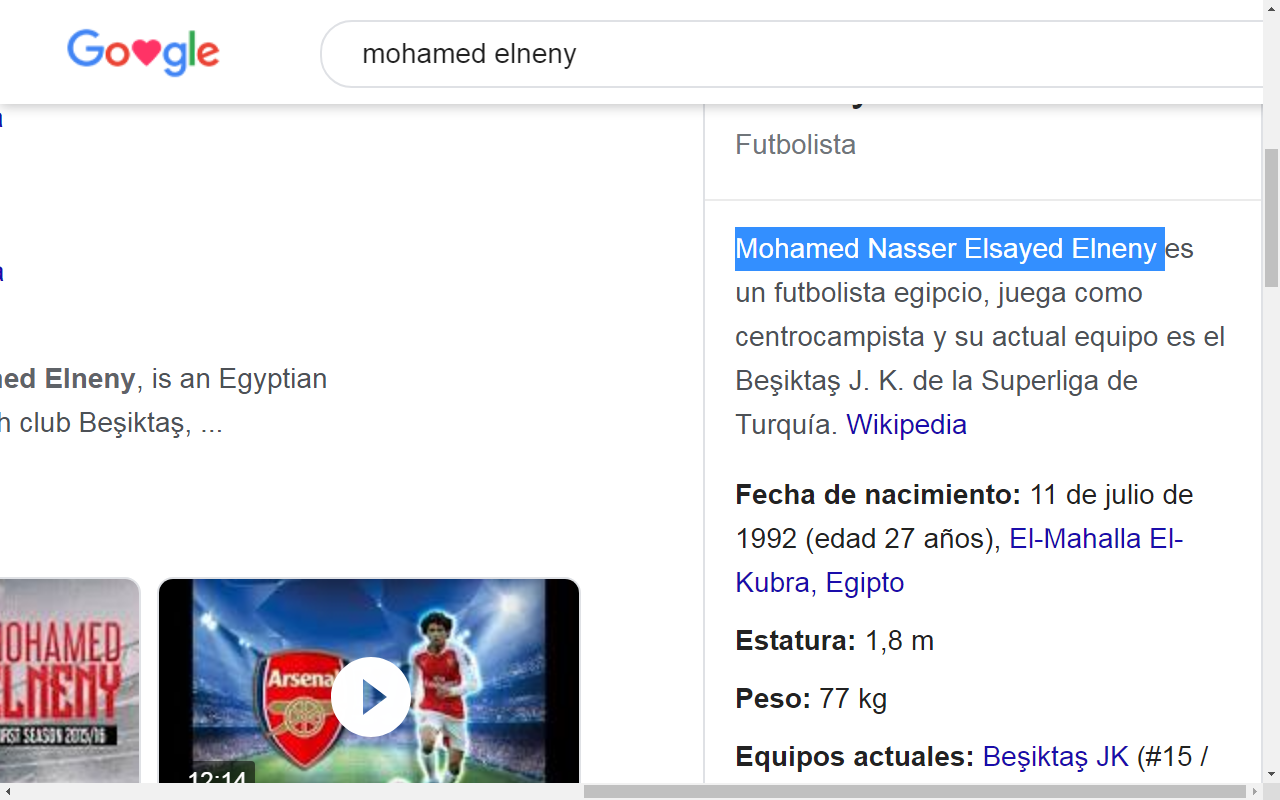Play the Arsenal video with the play button
The width and height of the screenshot is (1280, 800).
(x=370, y=697)
